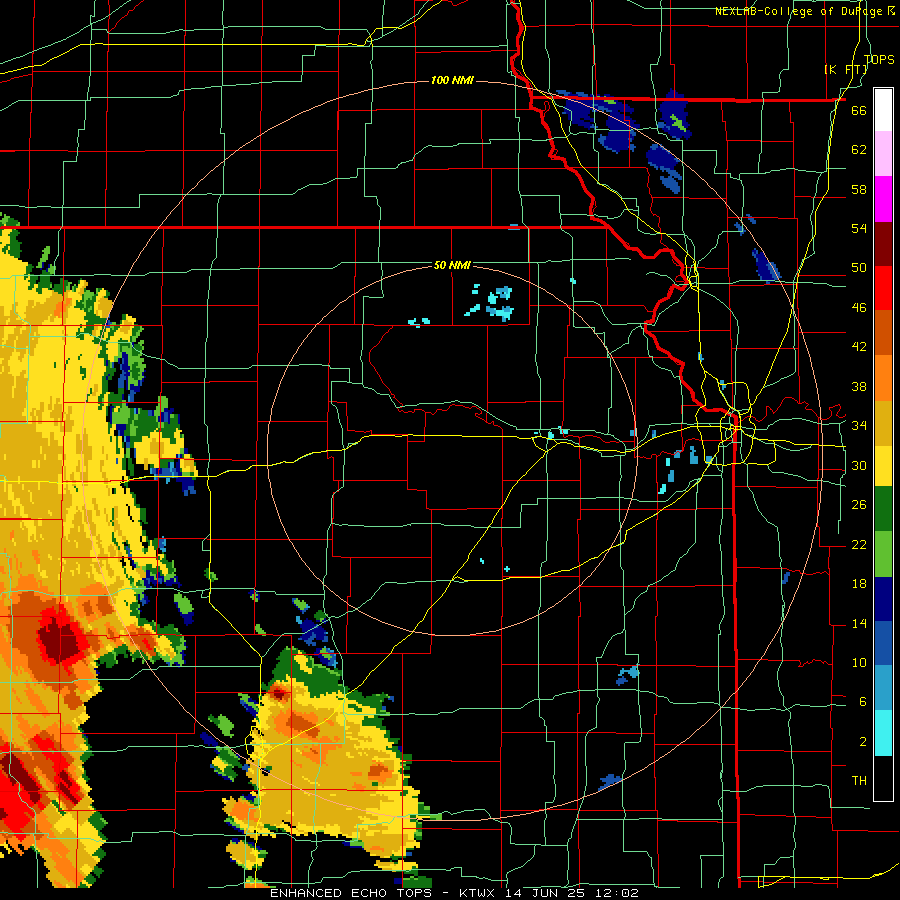This screenshot has height=900, width=900.
Task: Pick the white swatch in the tops legend
Action: 883,110
